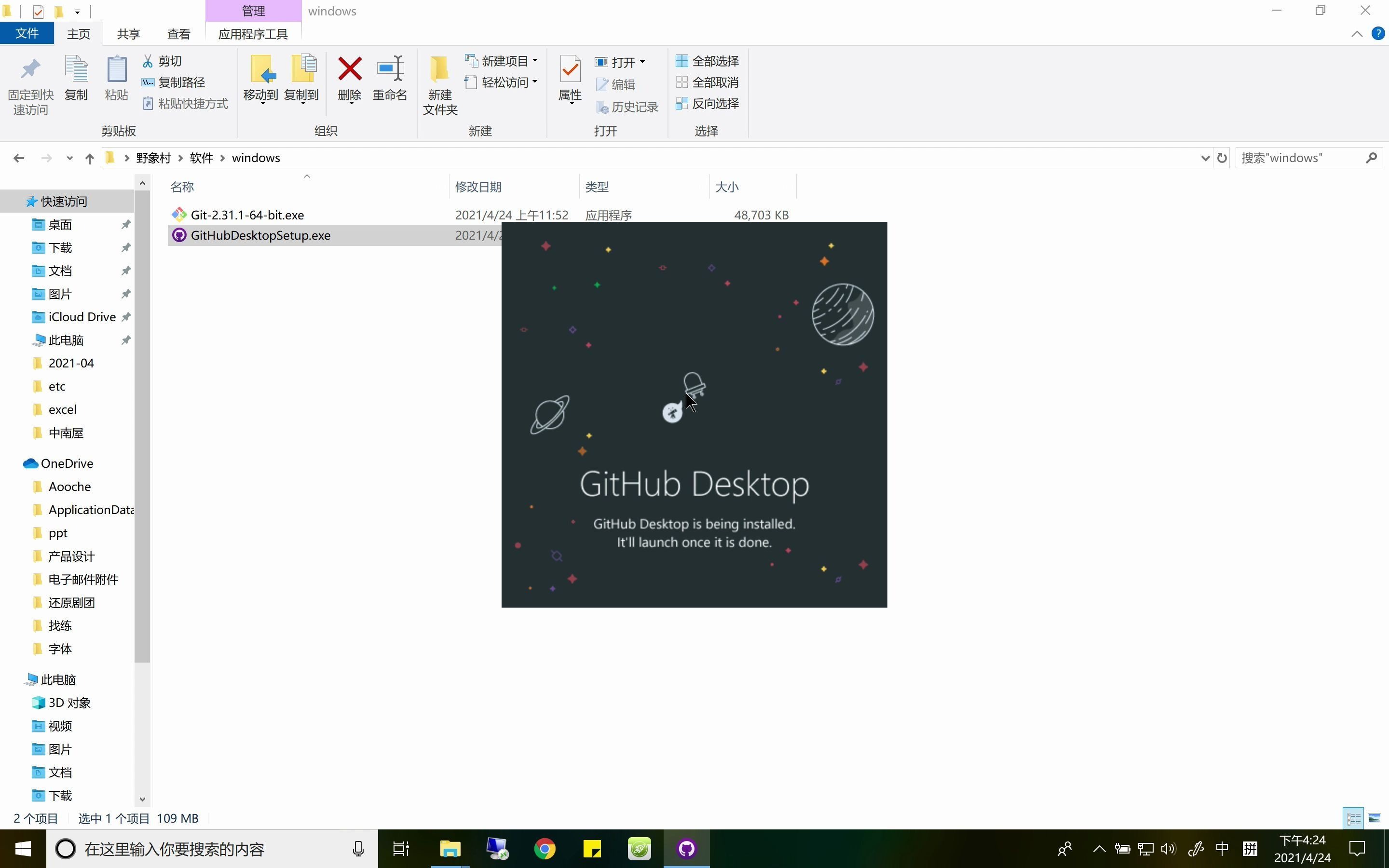Image resolution: width=1389 pixels, height=868 pixels.
Task: Expand the 打开 dropdown arrow
Action: [x=643, y=62]
